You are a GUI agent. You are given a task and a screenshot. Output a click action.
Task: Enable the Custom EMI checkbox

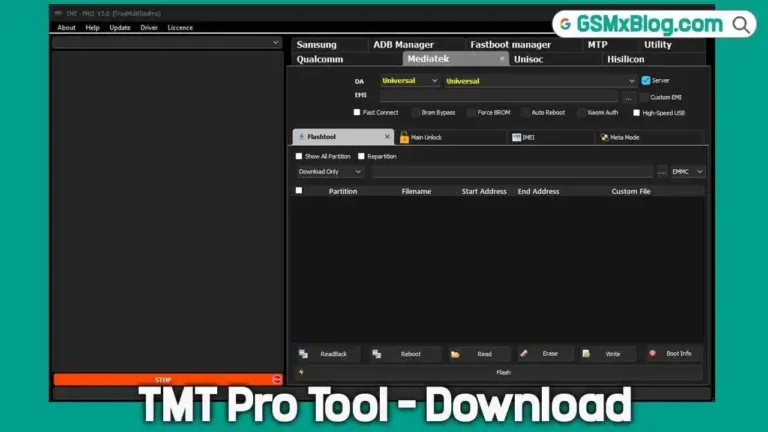point(645,97)
